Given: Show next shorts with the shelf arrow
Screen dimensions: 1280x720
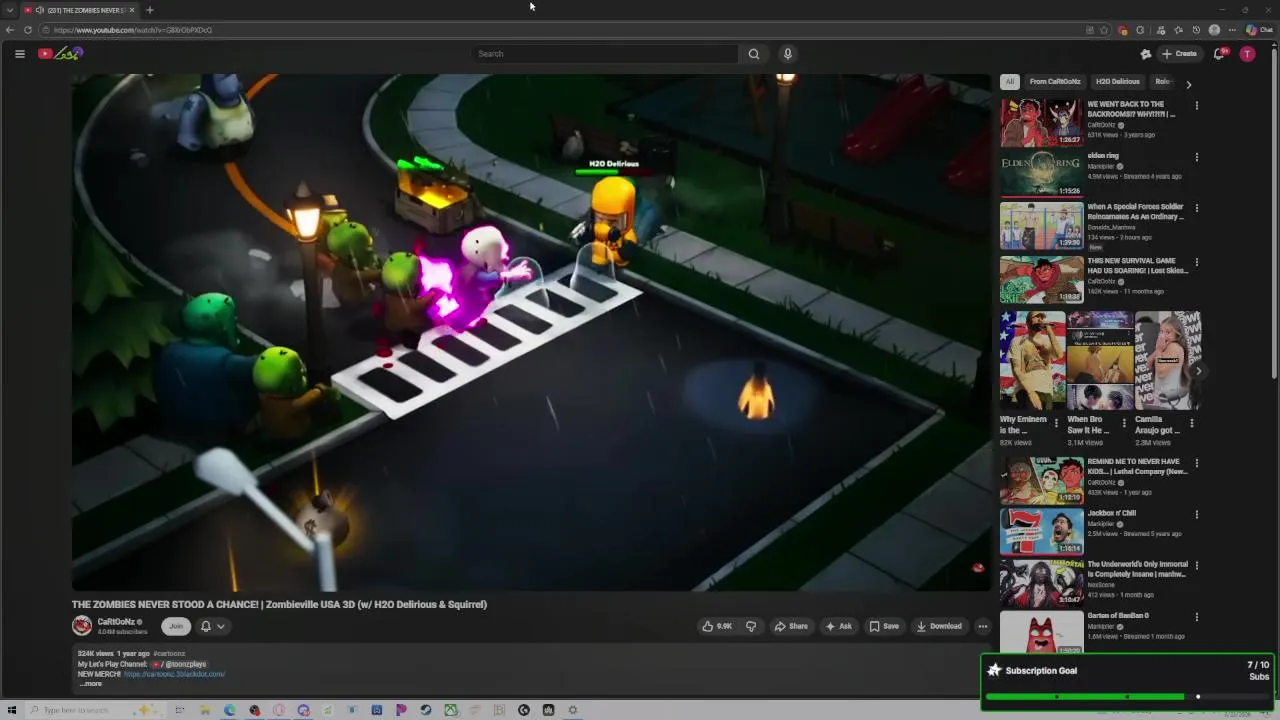Looking at the screenshot, I should (x=1199, y=371).
